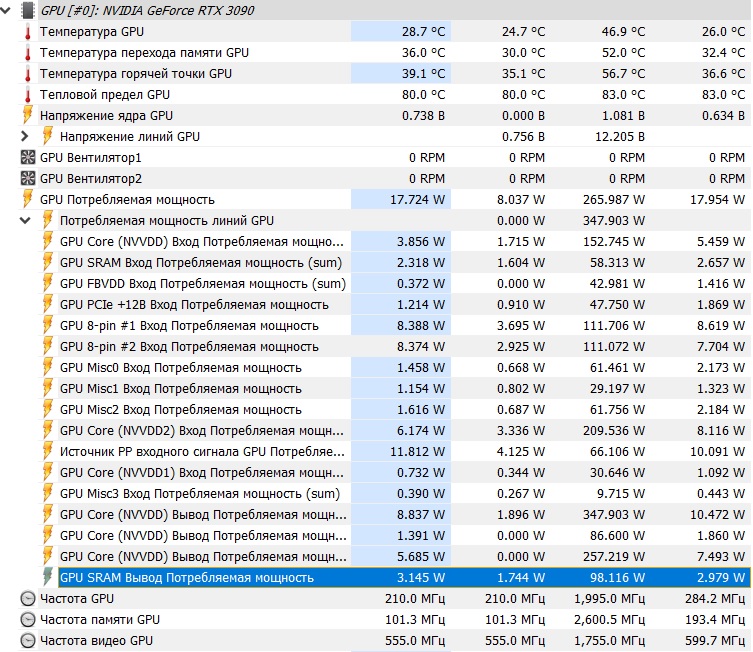The width and height of the screenshot is (753, 652).
Task: Select the Температура GPU sensor row
Action: click(384, 32)
